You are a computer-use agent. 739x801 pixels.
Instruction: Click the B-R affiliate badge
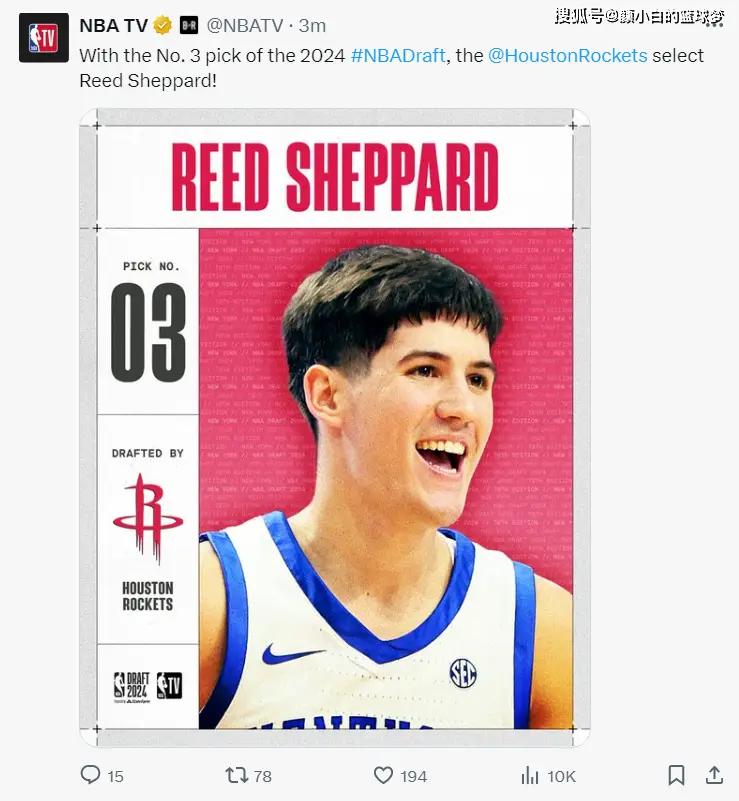pos(188,25)
